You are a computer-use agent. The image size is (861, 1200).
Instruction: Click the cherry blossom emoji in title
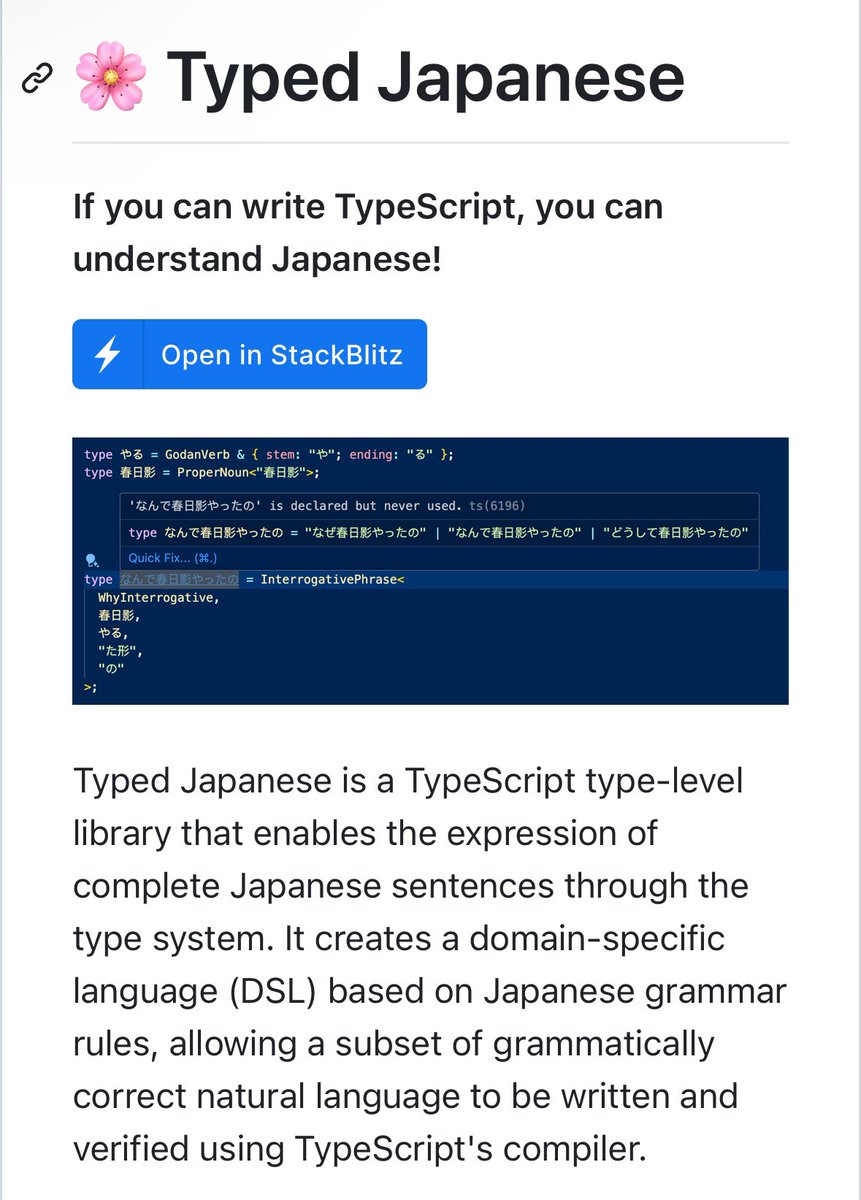pos(111,76)
